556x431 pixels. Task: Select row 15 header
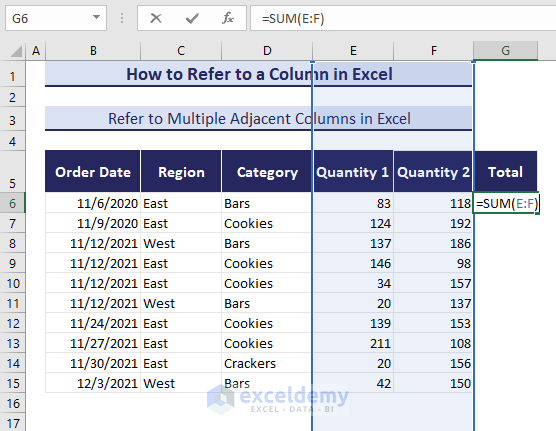[13, 383]
